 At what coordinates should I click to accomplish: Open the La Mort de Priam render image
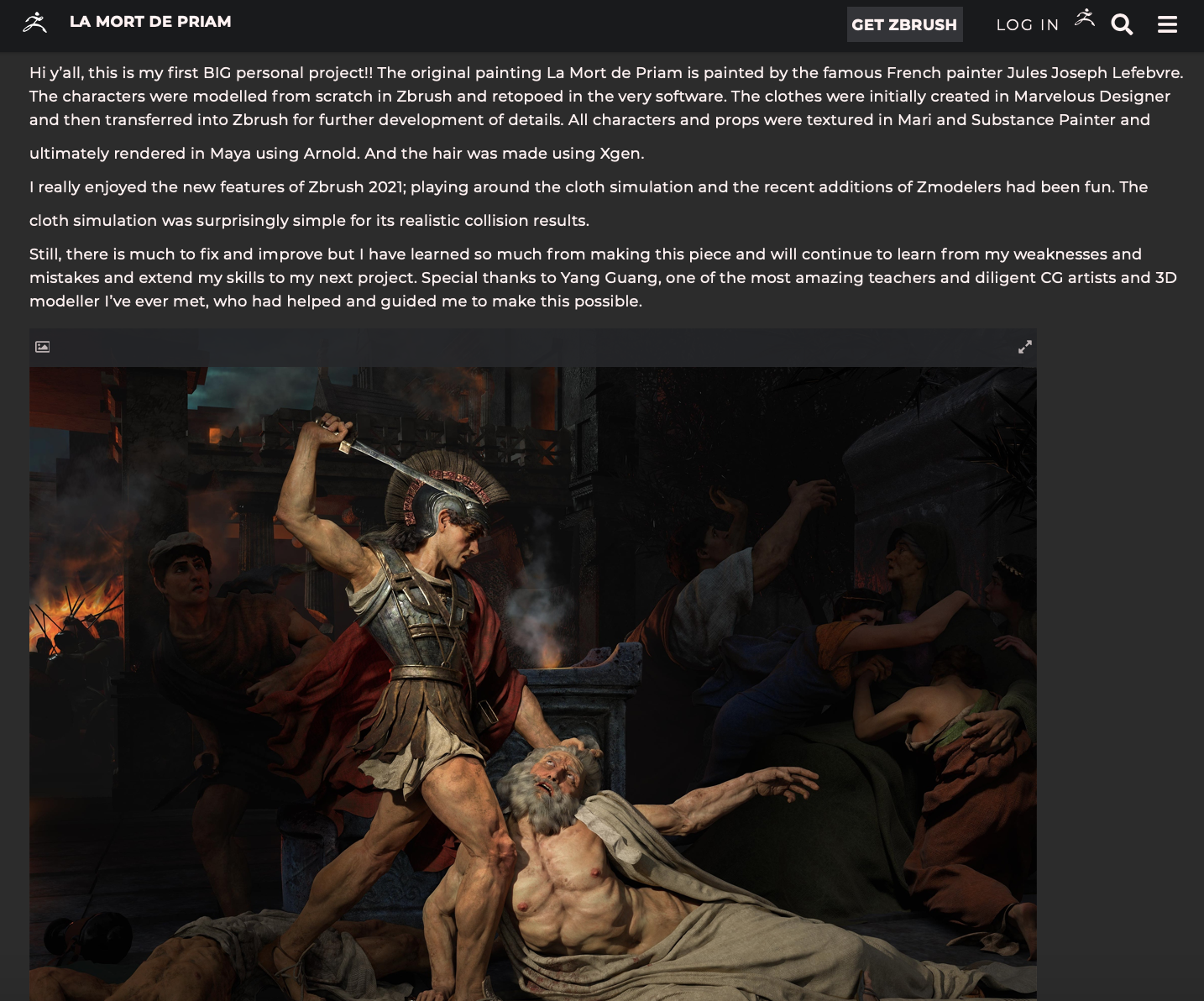click(x=533, y=684)
